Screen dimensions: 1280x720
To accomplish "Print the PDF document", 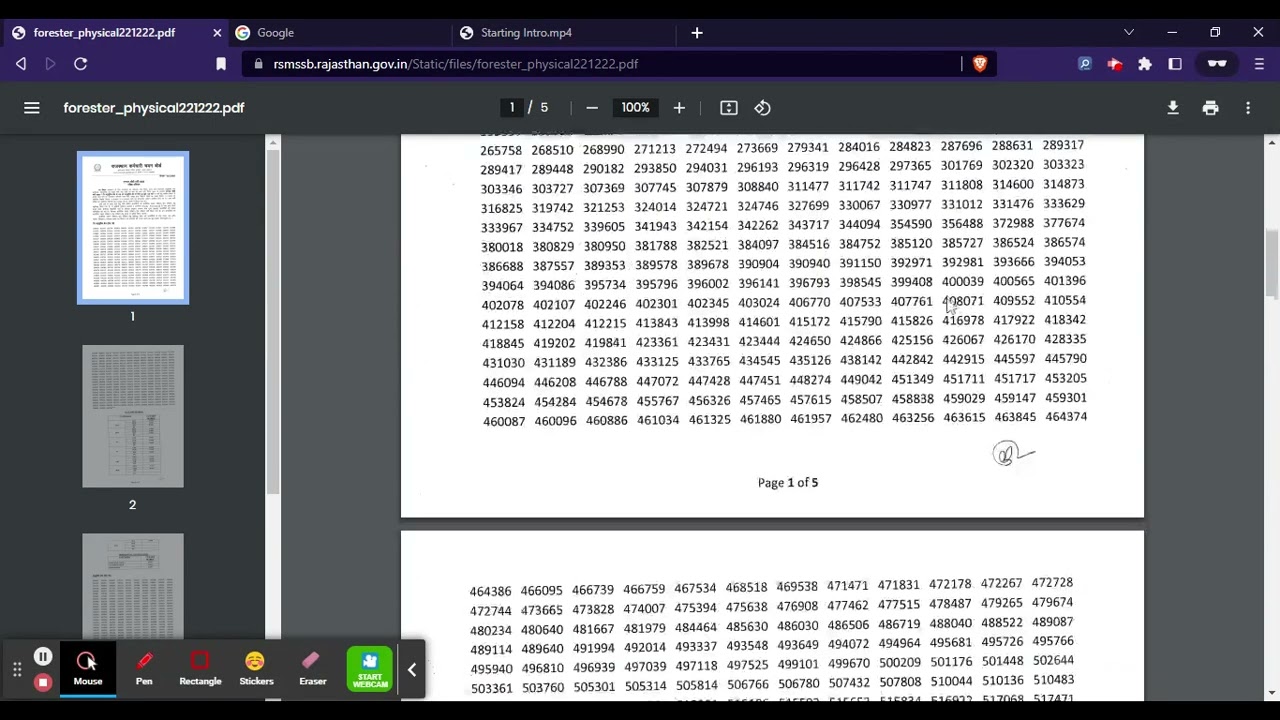I will 1211,108.
